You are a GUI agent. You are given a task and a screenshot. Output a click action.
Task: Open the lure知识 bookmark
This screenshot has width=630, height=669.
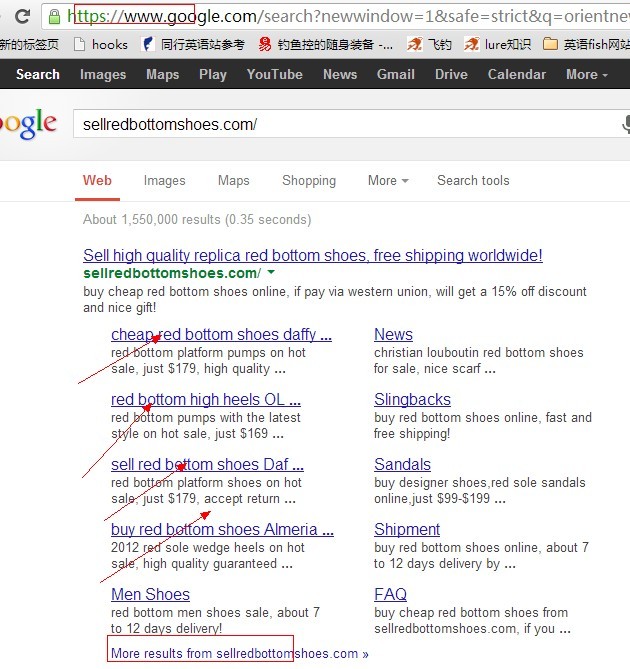point(497,44)
